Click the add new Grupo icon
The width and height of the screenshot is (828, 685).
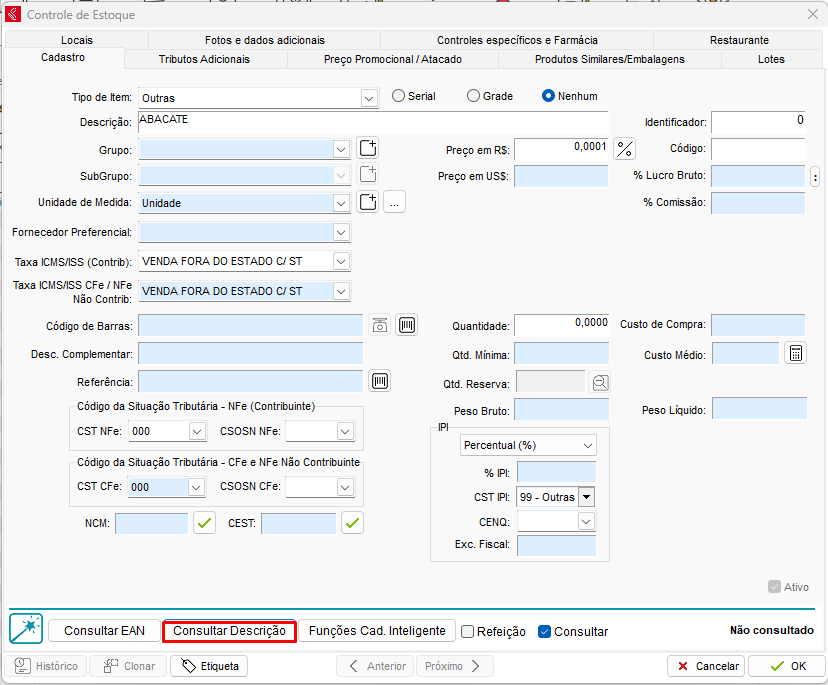pyautogui.click(x=368, y=149)
